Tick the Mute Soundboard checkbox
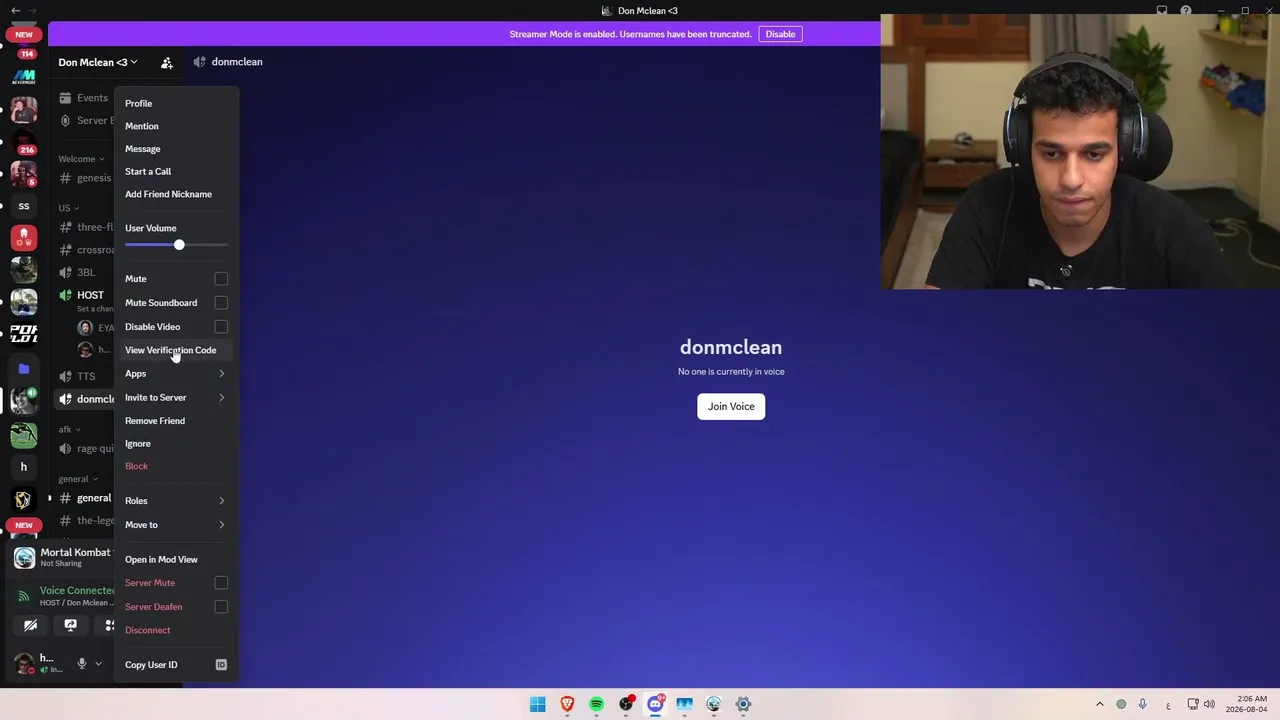Image resolution: width=1280 pixels, height=720 pixels. (221, 303)
